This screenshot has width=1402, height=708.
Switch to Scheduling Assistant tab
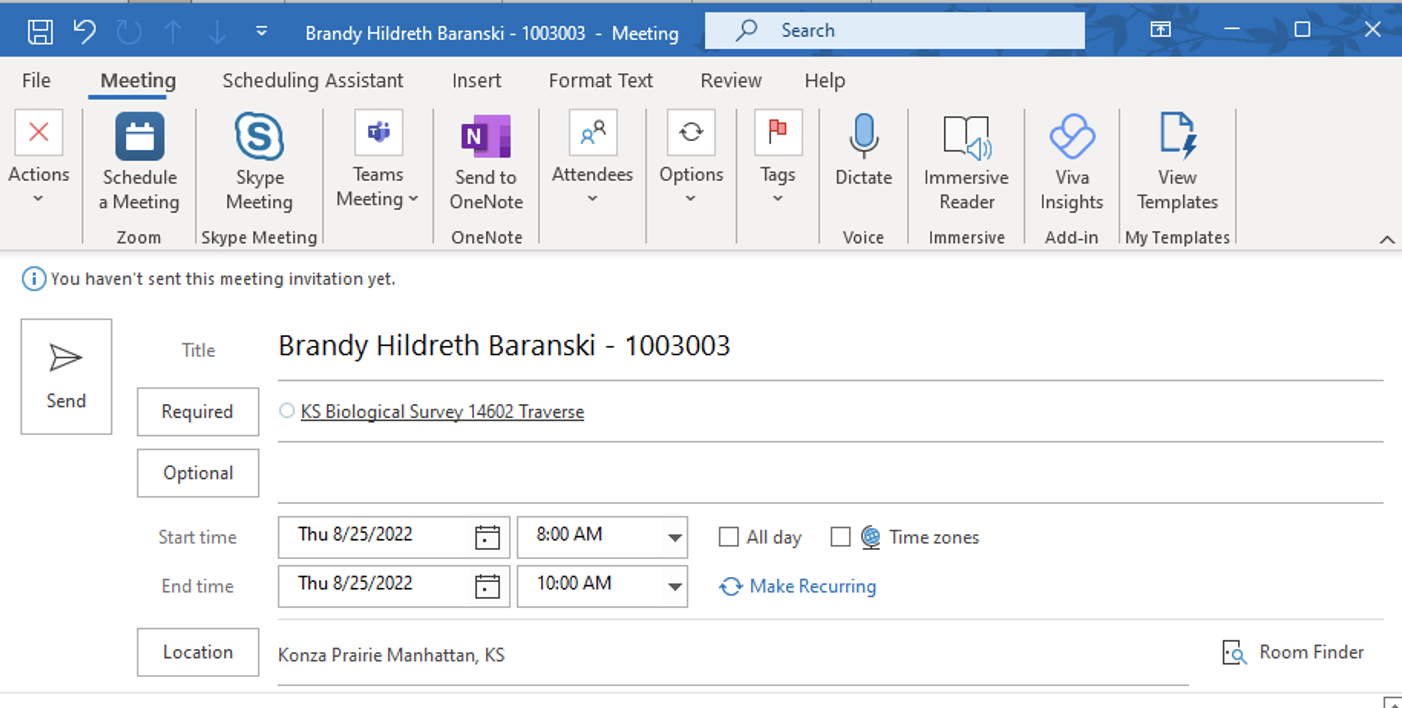point(313,81)
